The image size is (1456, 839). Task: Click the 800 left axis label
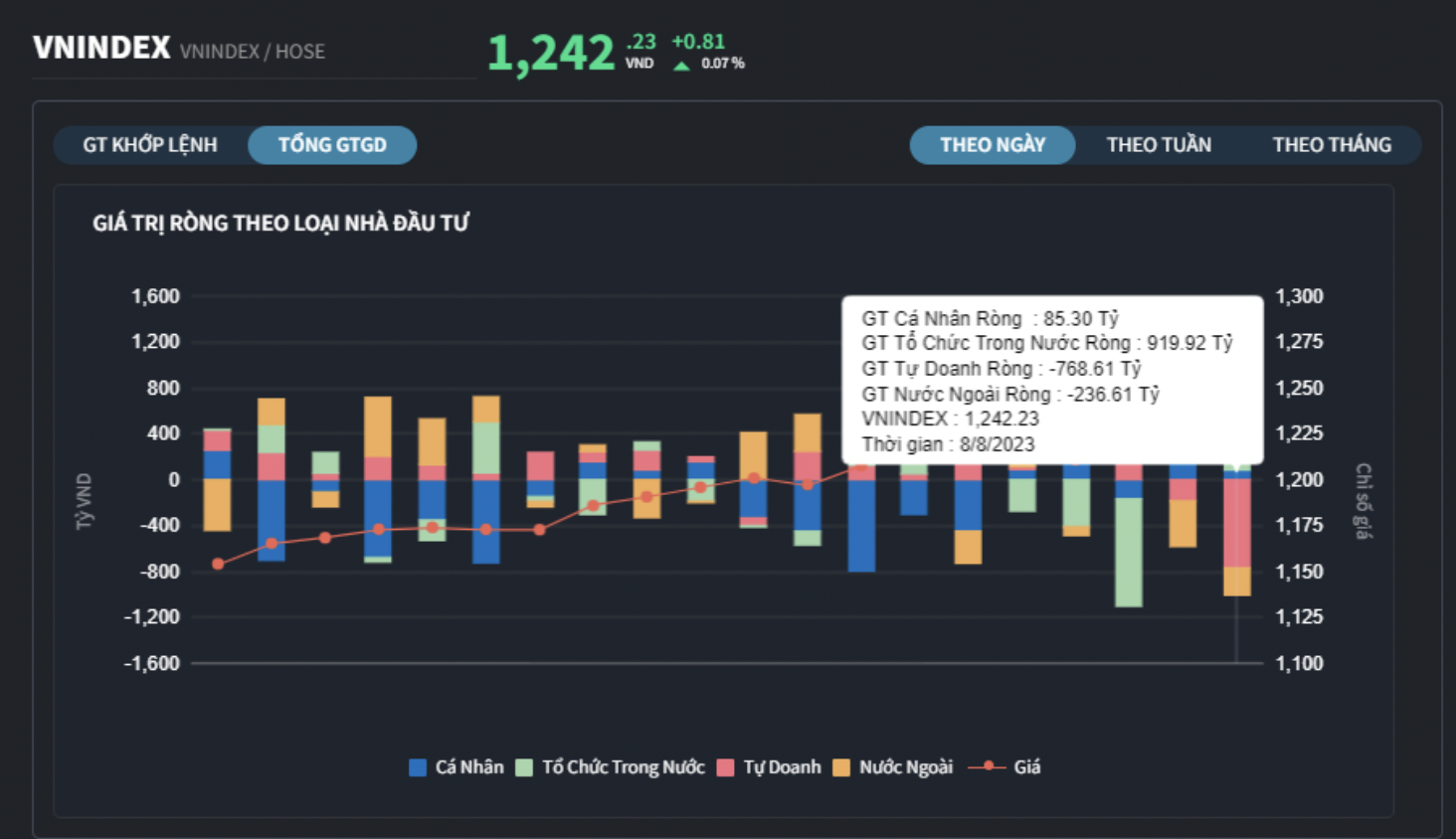click(x=164, y=388)
